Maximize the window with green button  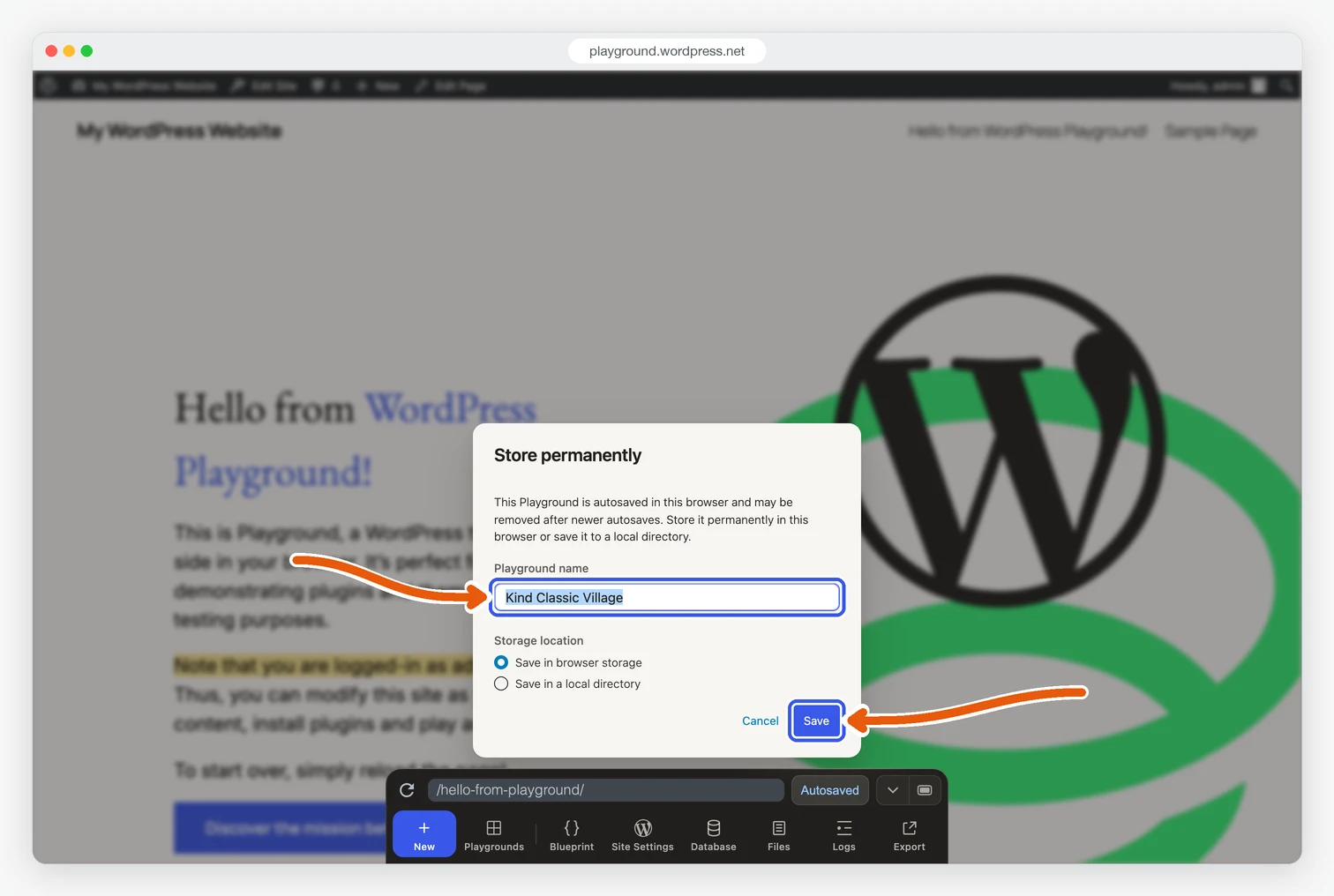86,51
